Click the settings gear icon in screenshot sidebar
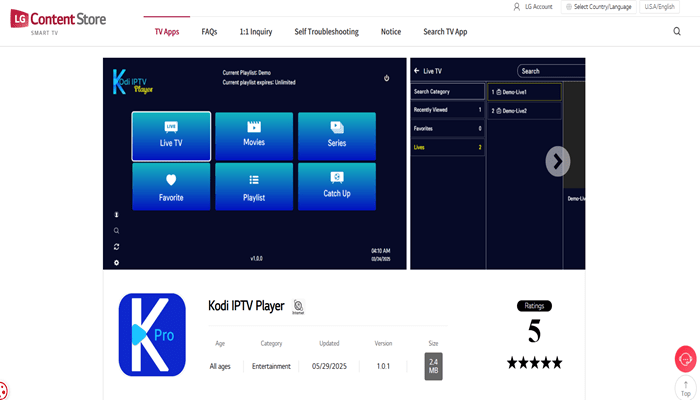 (x=117, y=262)
